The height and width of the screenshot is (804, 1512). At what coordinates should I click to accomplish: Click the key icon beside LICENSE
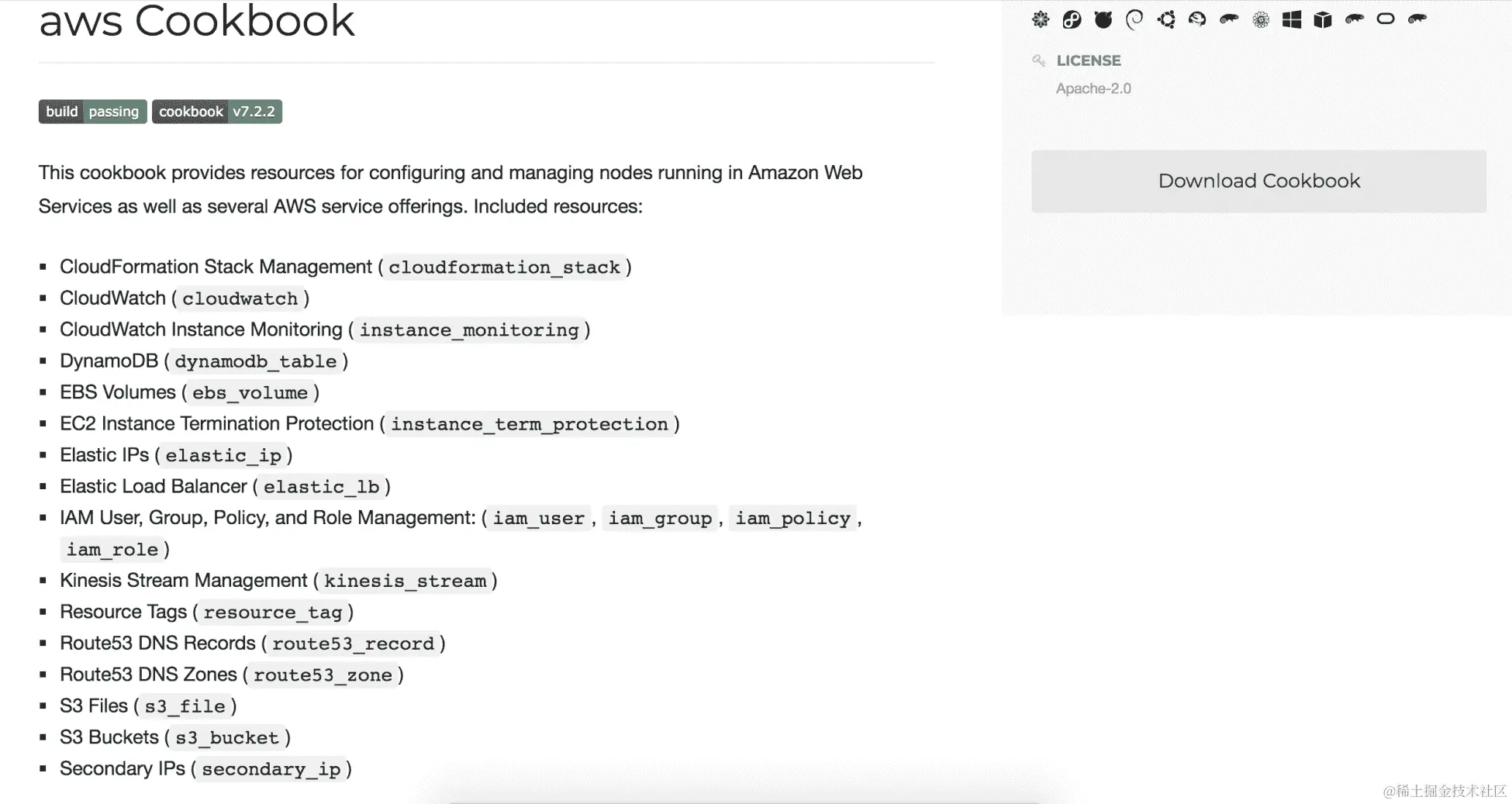point(1039,60)
